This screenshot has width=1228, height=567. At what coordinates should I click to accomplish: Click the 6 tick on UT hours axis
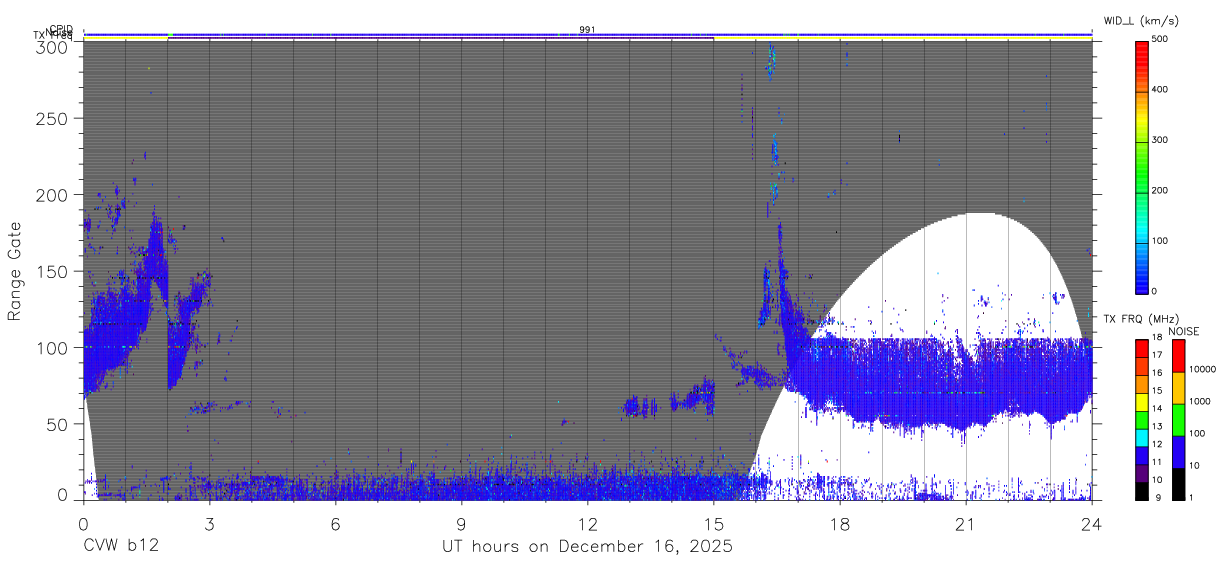click(335, 524)
